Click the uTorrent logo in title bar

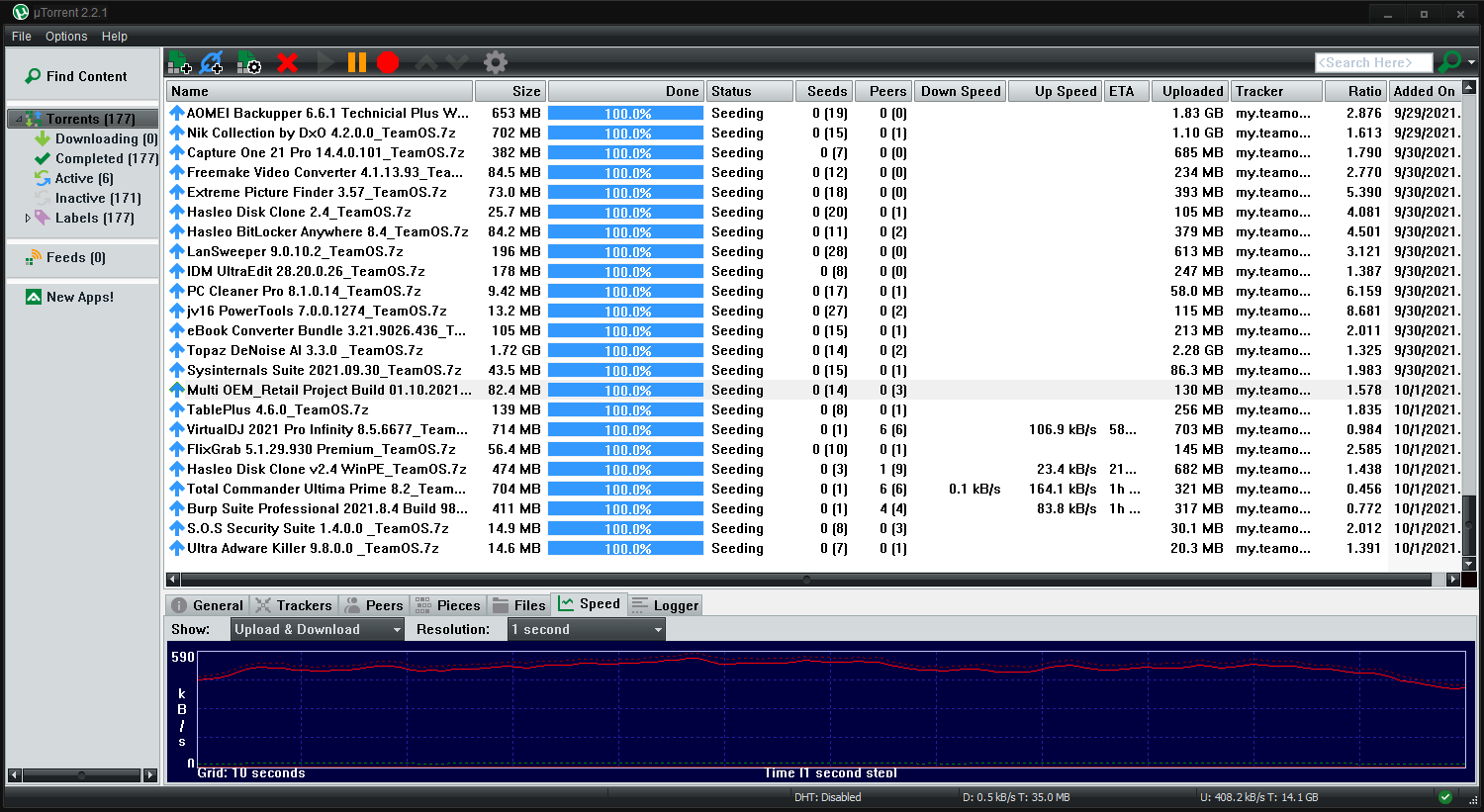tap(20, 13)
